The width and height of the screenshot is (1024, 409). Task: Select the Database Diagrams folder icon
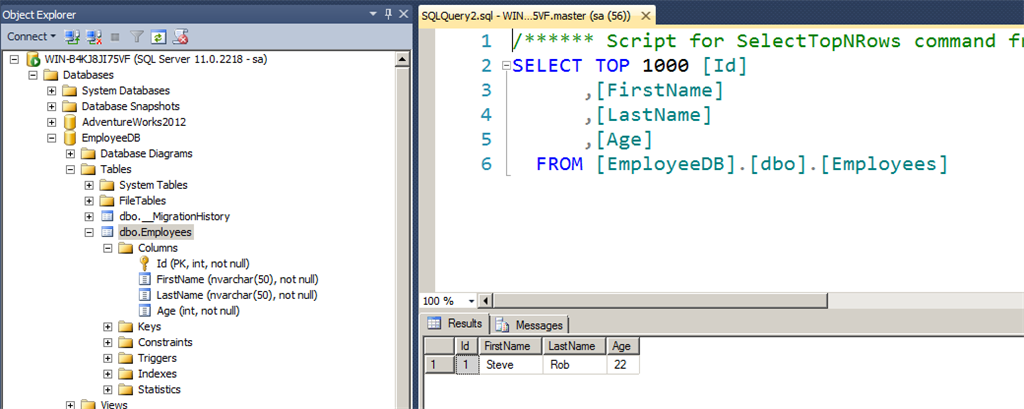coord(88,154)
